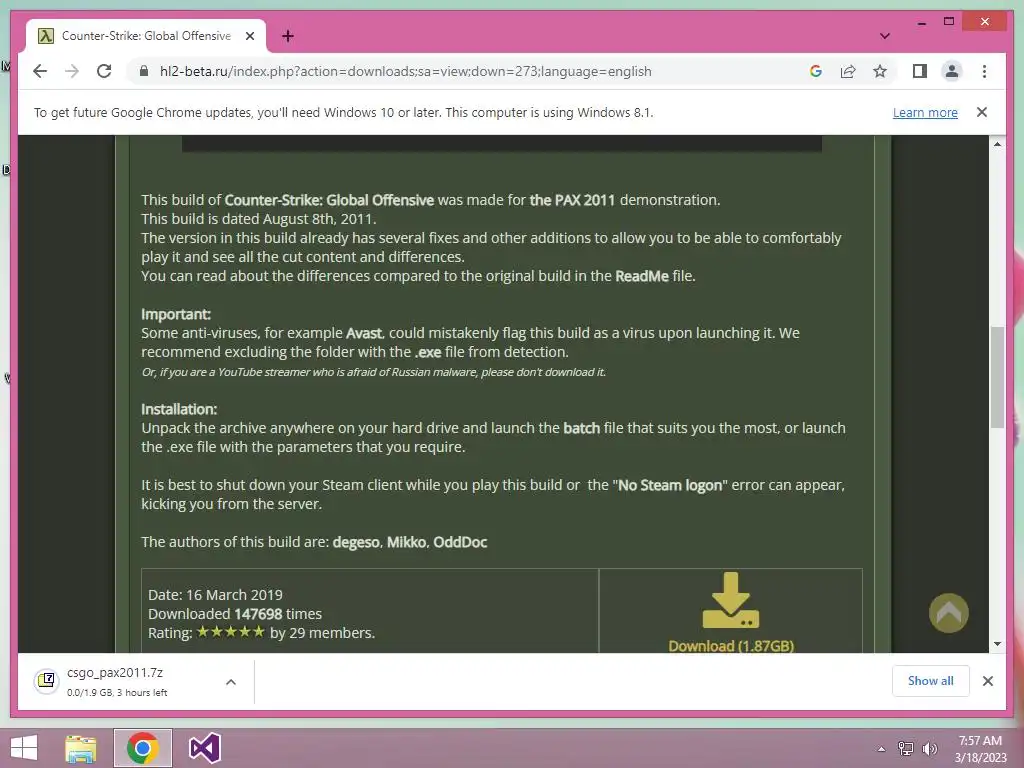Click the Download (1.87GB) link
1024x768 pixels.
point(731,645)
